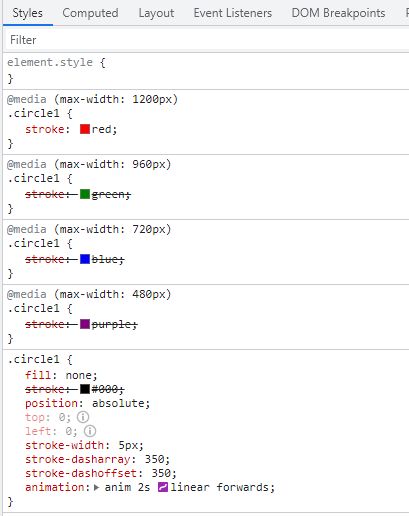Image resolution: width=409 pixels, height=516 pixels.
Task: Edit the struck-through green value
Action: [108, 194]
